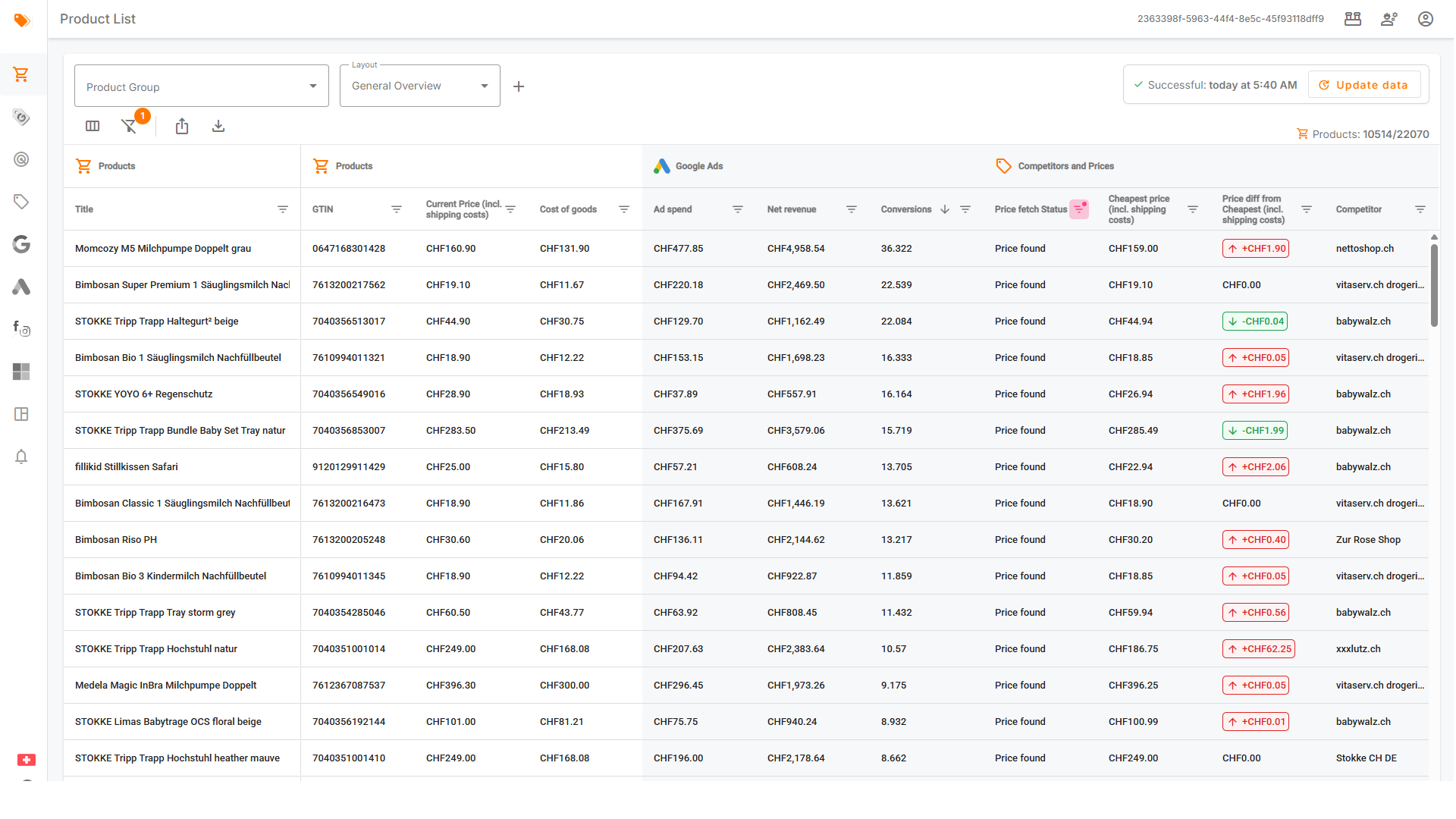
Task: Click the download icon
Action: (218, 126)
